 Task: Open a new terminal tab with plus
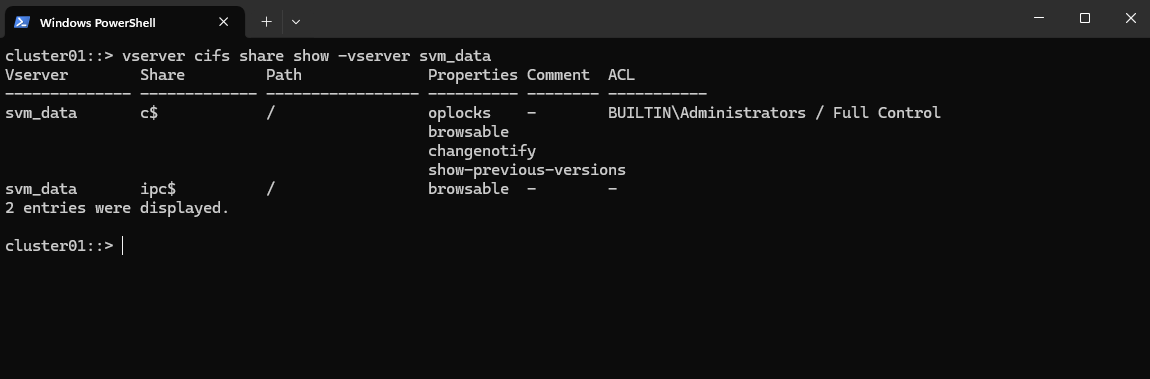[x=266, y=22]
